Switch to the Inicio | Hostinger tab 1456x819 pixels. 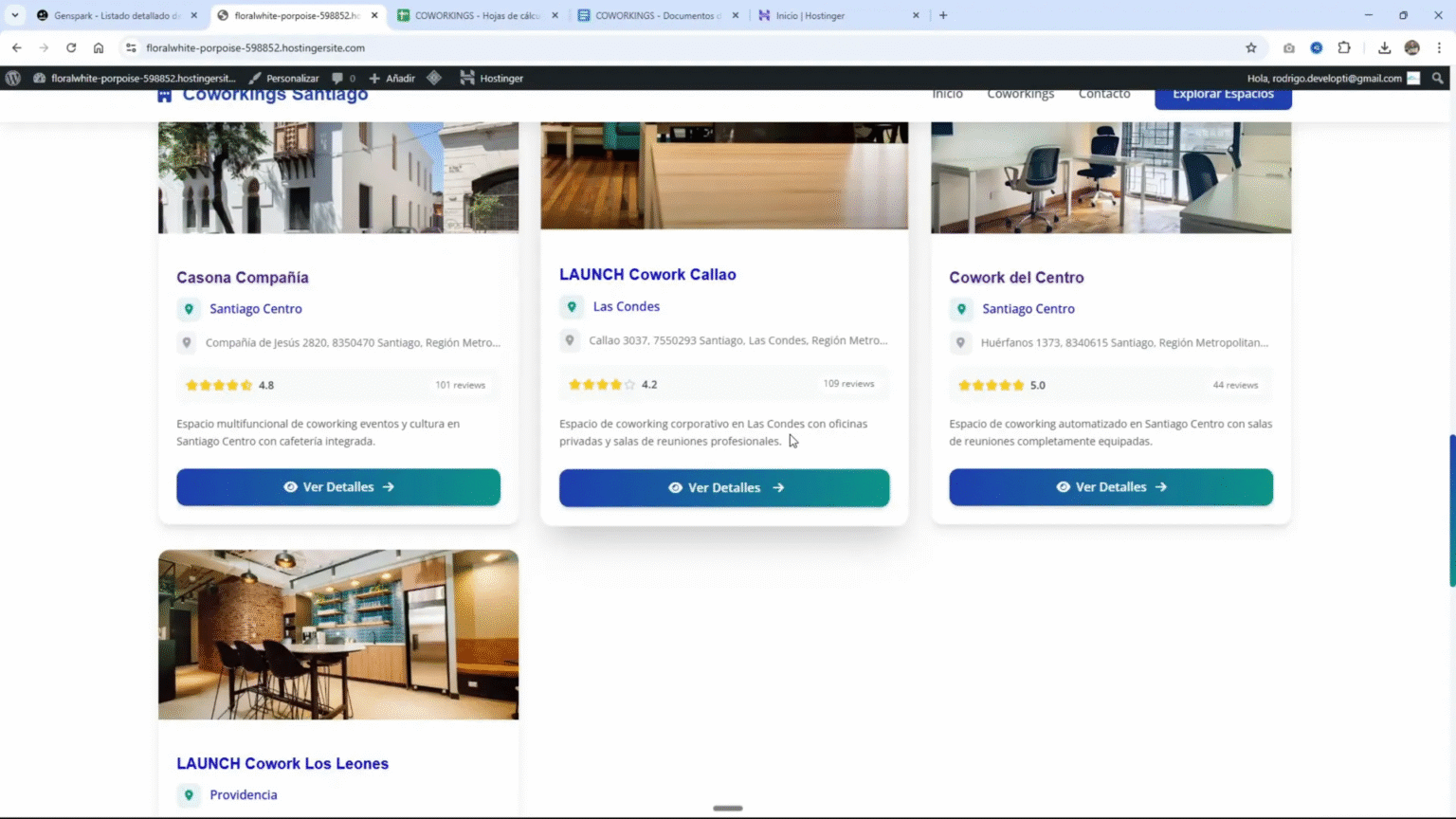839,15
